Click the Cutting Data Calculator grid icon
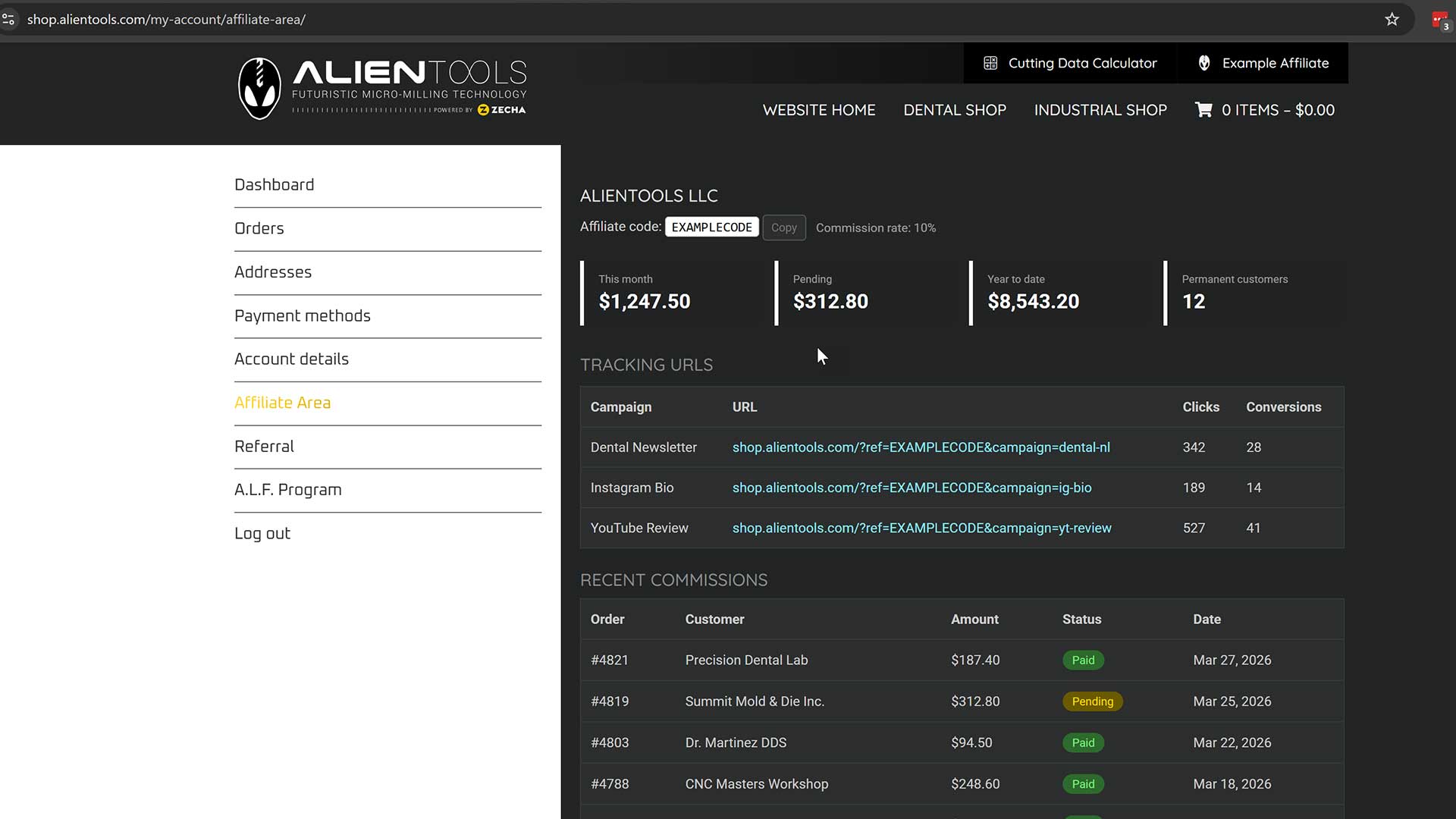1456x819 pixels. coord(990,64)
